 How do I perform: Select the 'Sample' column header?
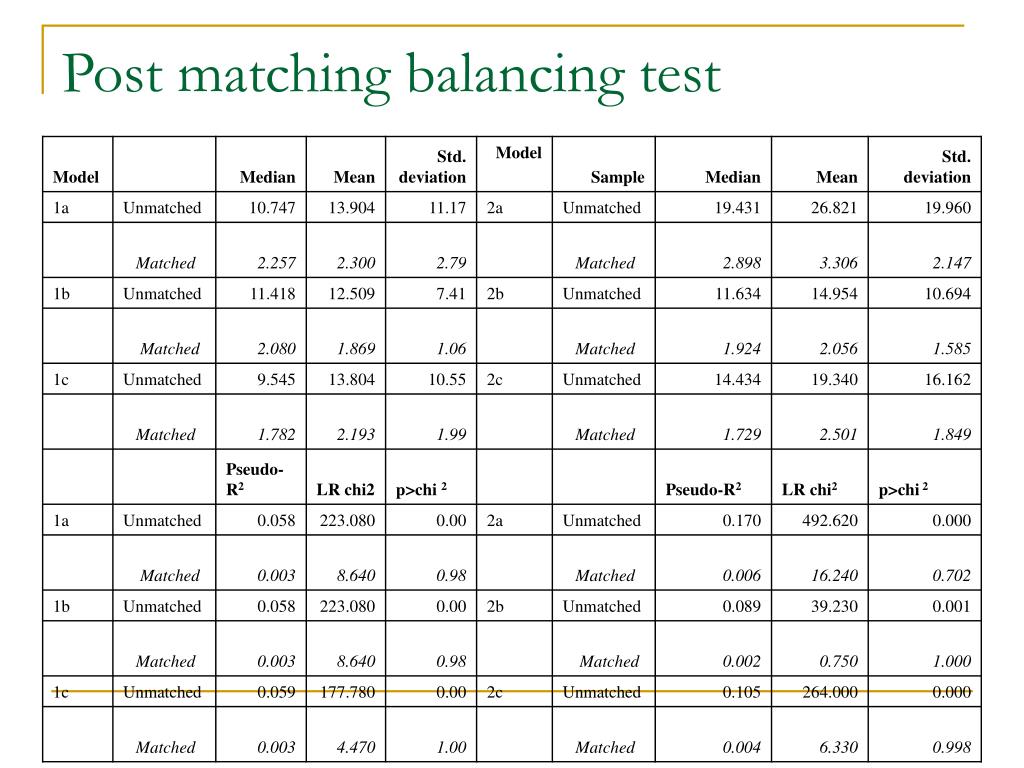click(x=617, y=177)
